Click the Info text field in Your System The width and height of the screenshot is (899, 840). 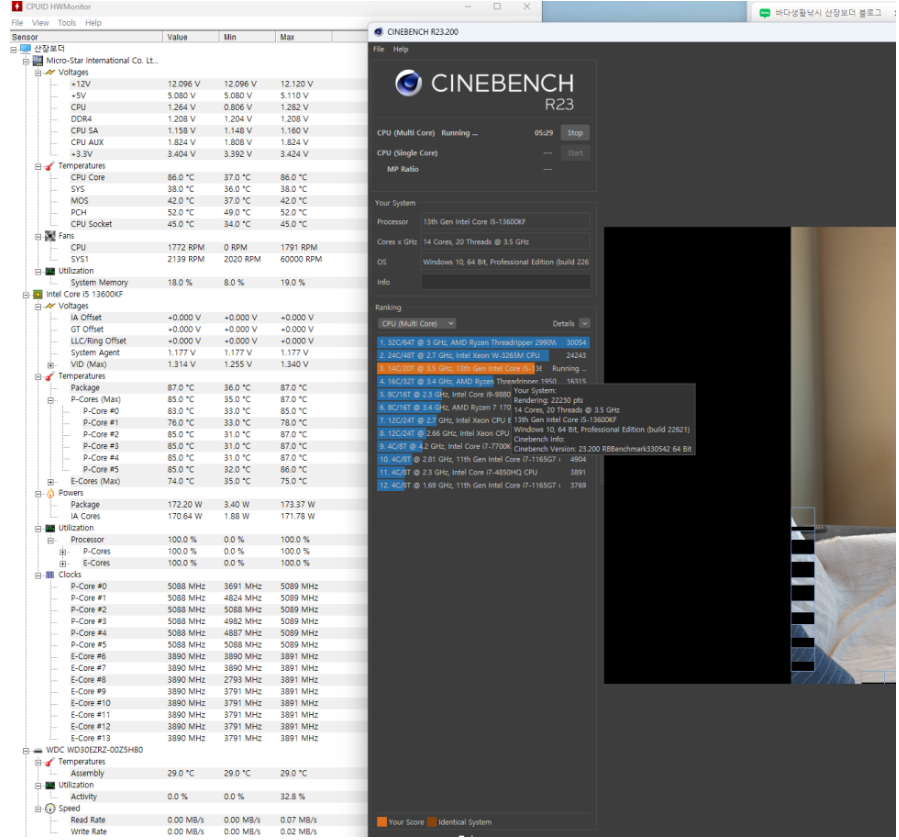(505, 282)
